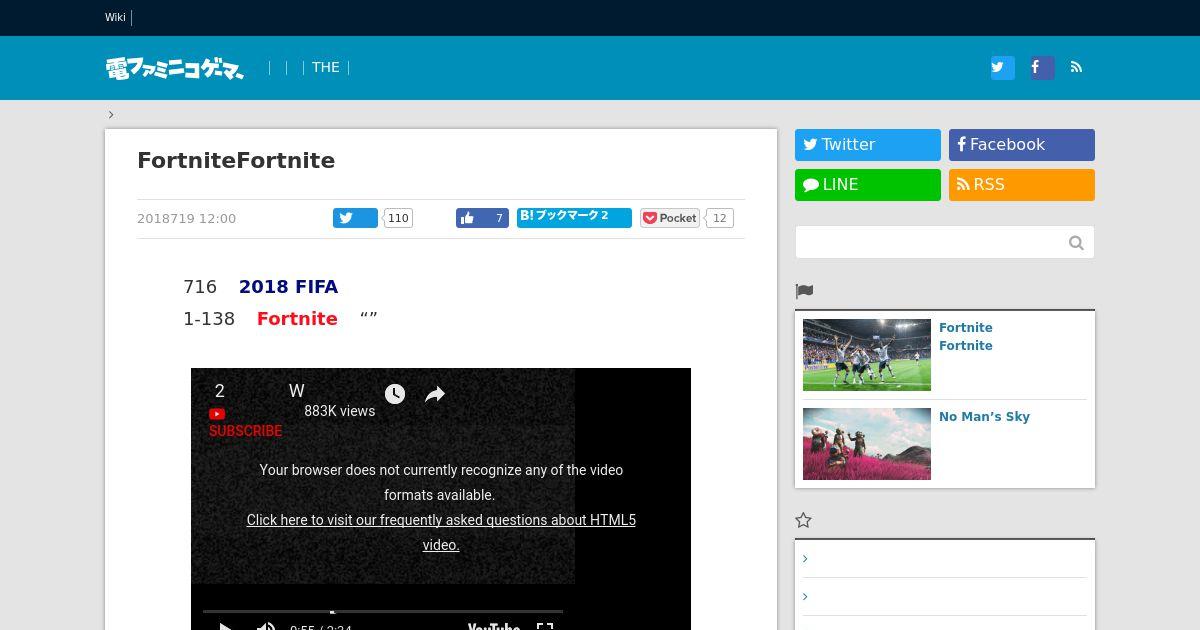
Task: Follow on Twitter from the sidebar button
Action: point(868,145)
